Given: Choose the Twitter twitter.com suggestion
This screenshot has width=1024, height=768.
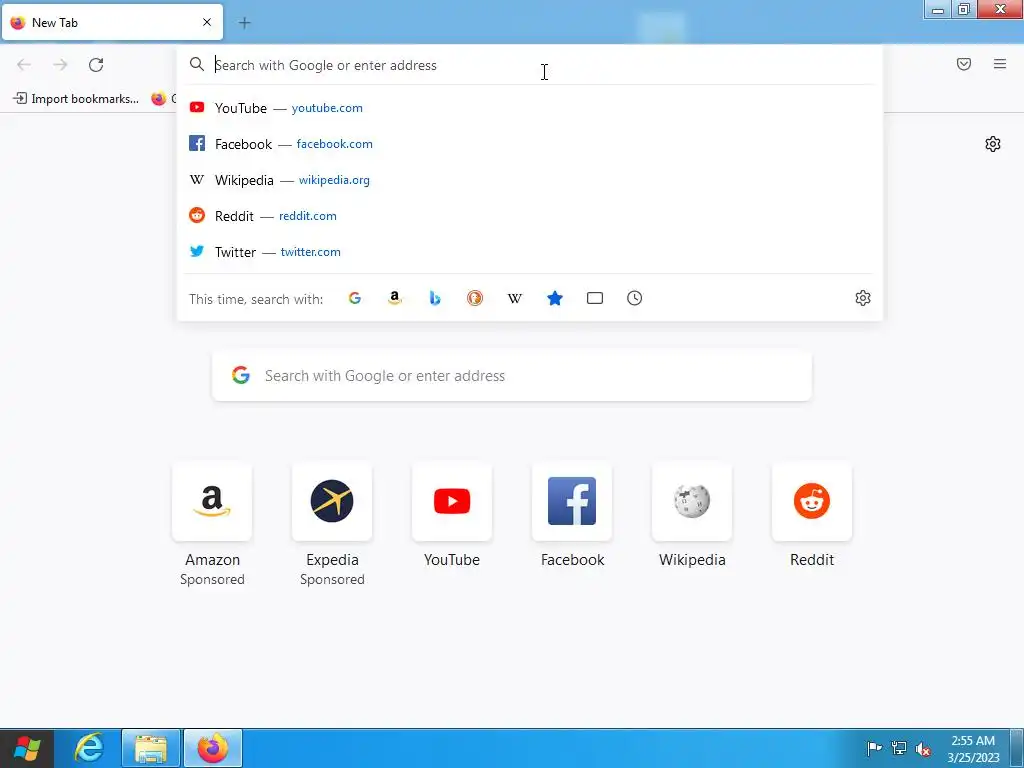Looking at the screenshot, I should (530, 251).
